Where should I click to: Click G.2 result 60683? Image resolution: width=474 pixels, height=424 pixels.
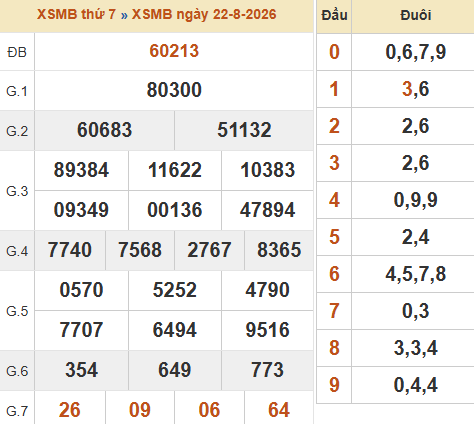pyautogui.click(x=104, y=130)
